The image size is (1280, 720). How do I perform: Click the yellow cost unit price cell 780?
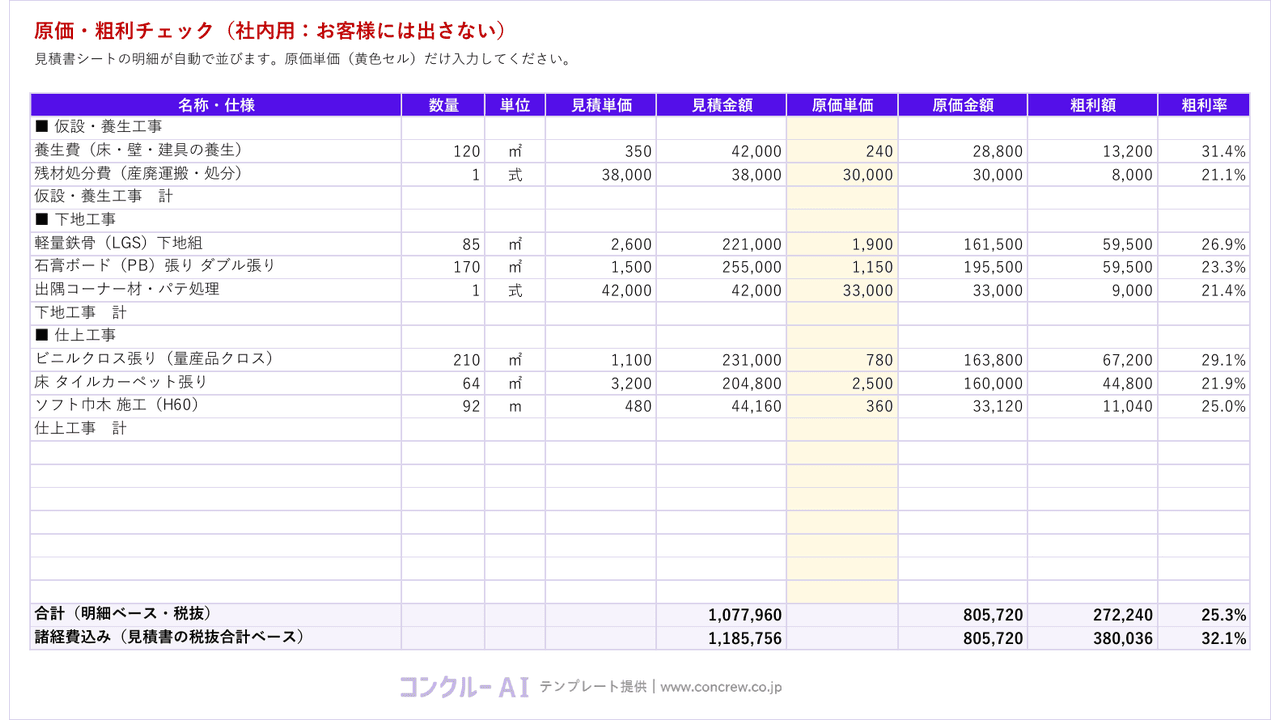click(842, 360)
